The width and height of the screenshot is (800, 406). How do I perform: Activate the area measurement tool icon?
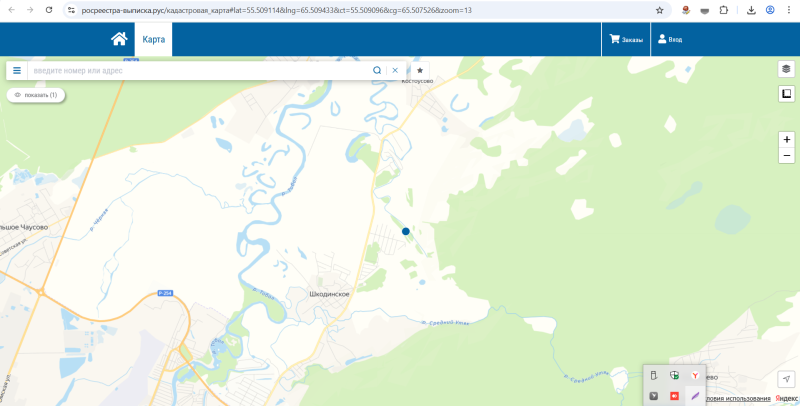[x=786, y=93]
